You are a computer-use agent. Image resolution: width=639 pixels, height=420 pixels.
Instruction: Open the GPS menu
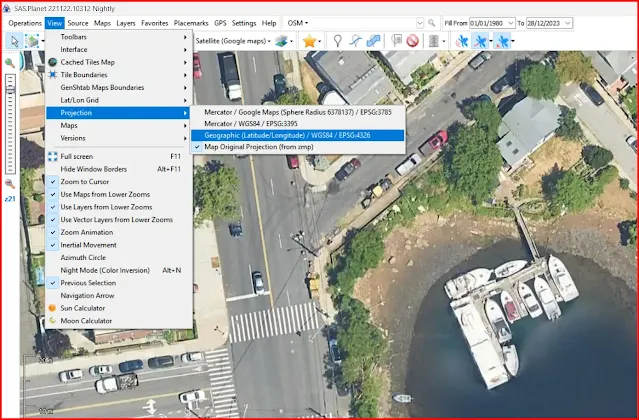point(220,23)
